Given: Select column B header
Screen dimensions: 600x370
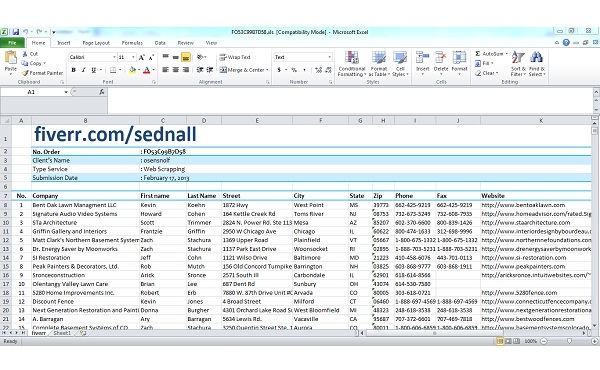Looking at the screenshot, I should pos(85,121).
